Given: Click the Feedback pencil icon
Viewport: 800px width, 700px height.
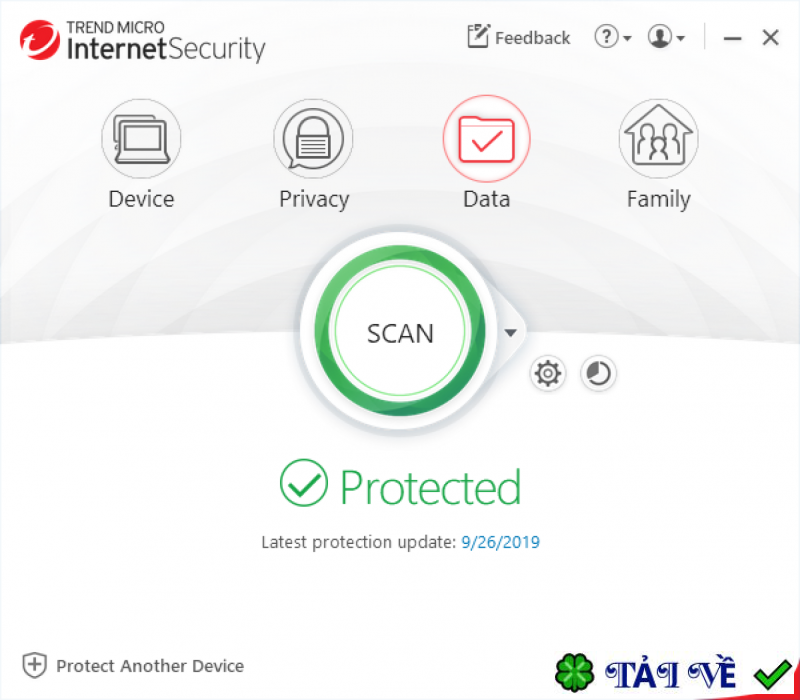Looking at the screenshot, I should (479, 36).
